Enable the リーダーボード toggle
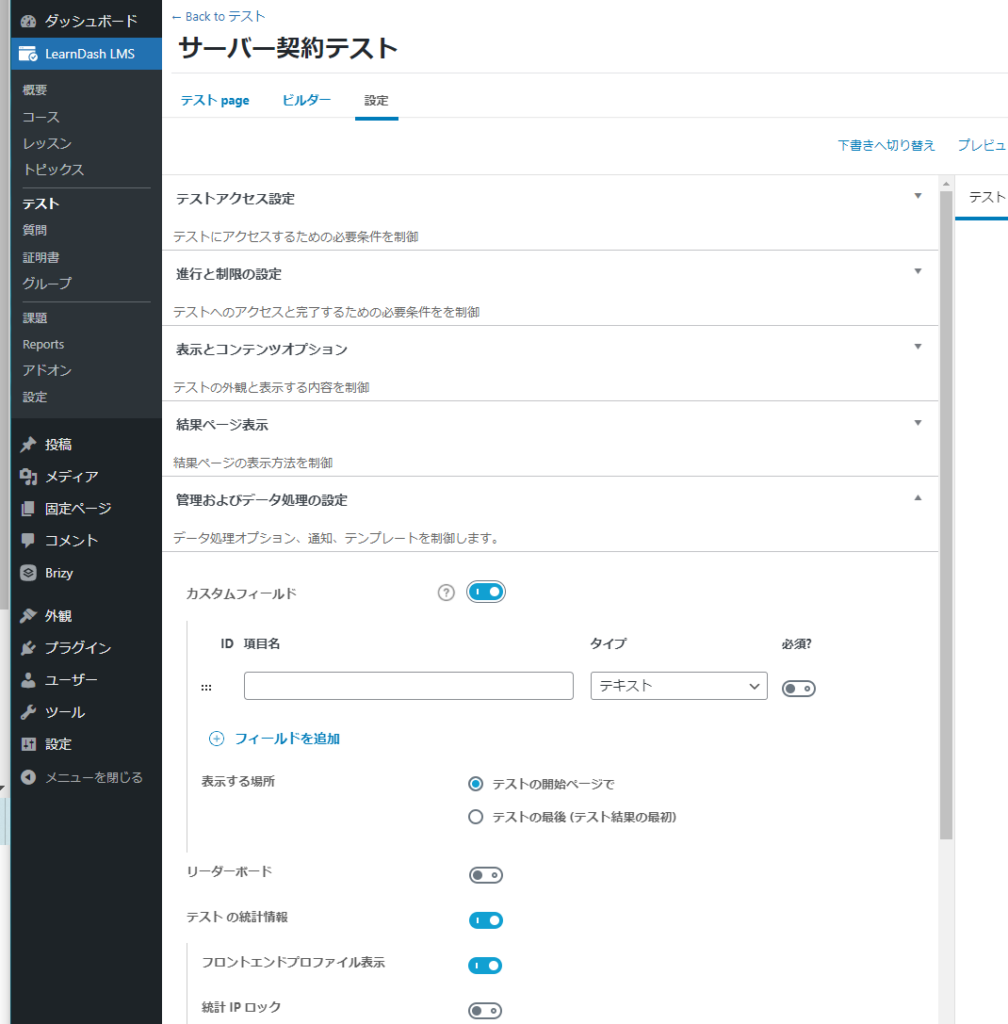This screenshot has height=1024, width=1008. tap(486, 876)
